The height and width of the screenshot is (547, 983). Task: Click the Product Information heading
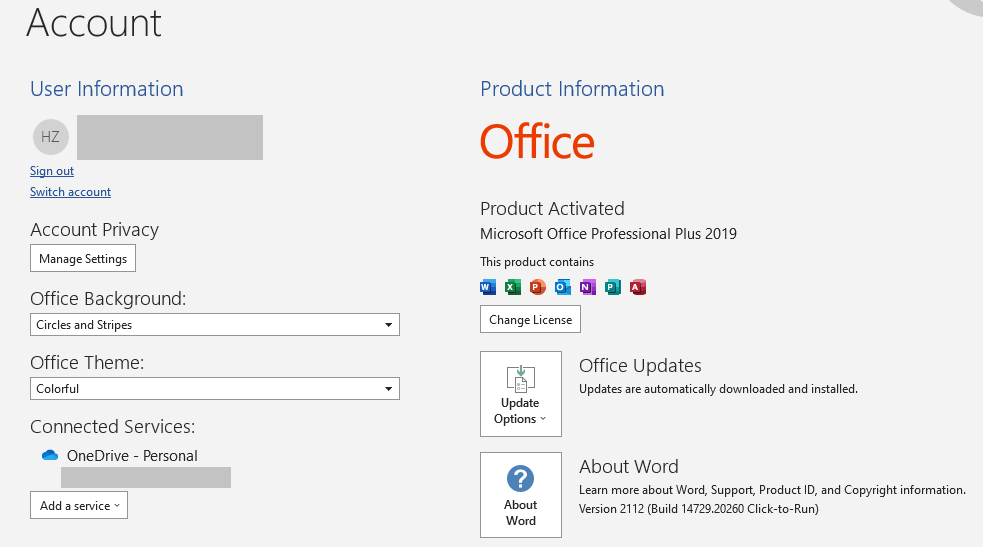[x=572, y=89]
